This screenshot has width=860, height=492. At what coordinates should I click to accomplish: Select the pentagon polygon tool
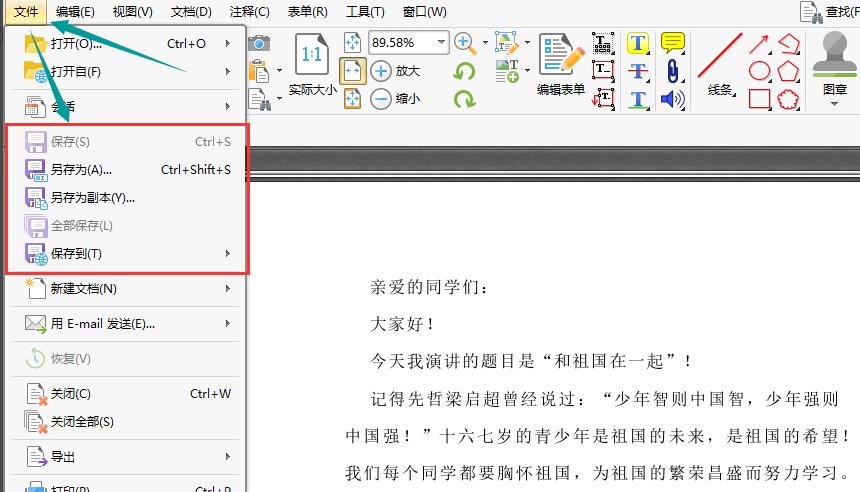[789, 71]
